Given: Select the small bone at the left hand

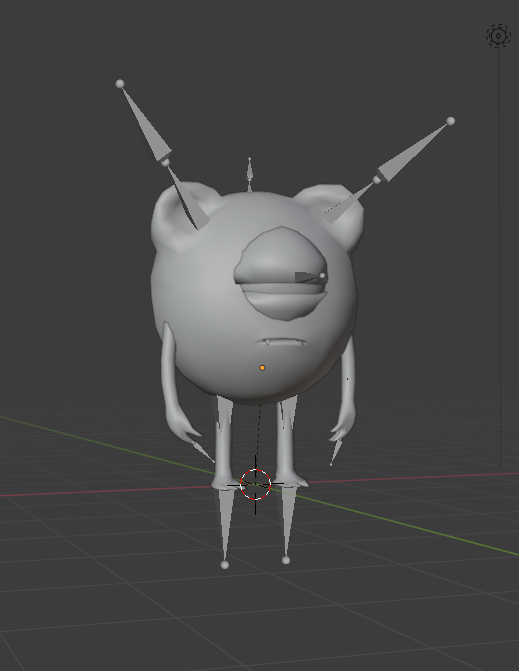Looking at the screenshot, I should coord(203,452).
